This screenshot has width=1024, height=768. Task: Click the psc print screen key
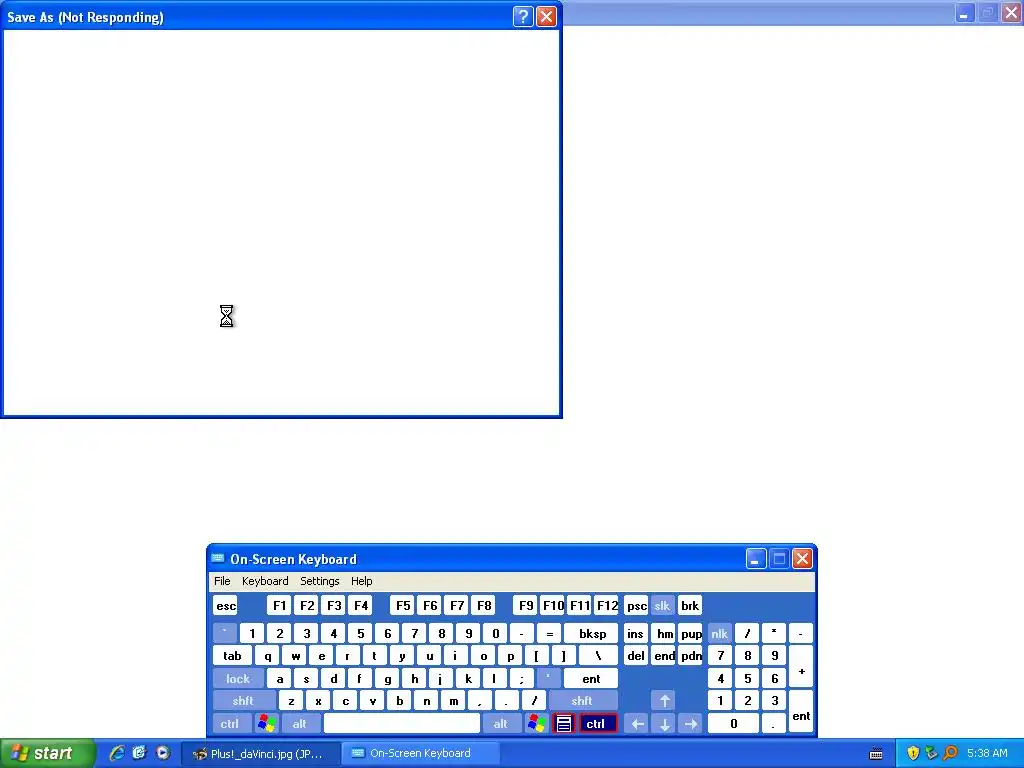(x=637, y=605)
